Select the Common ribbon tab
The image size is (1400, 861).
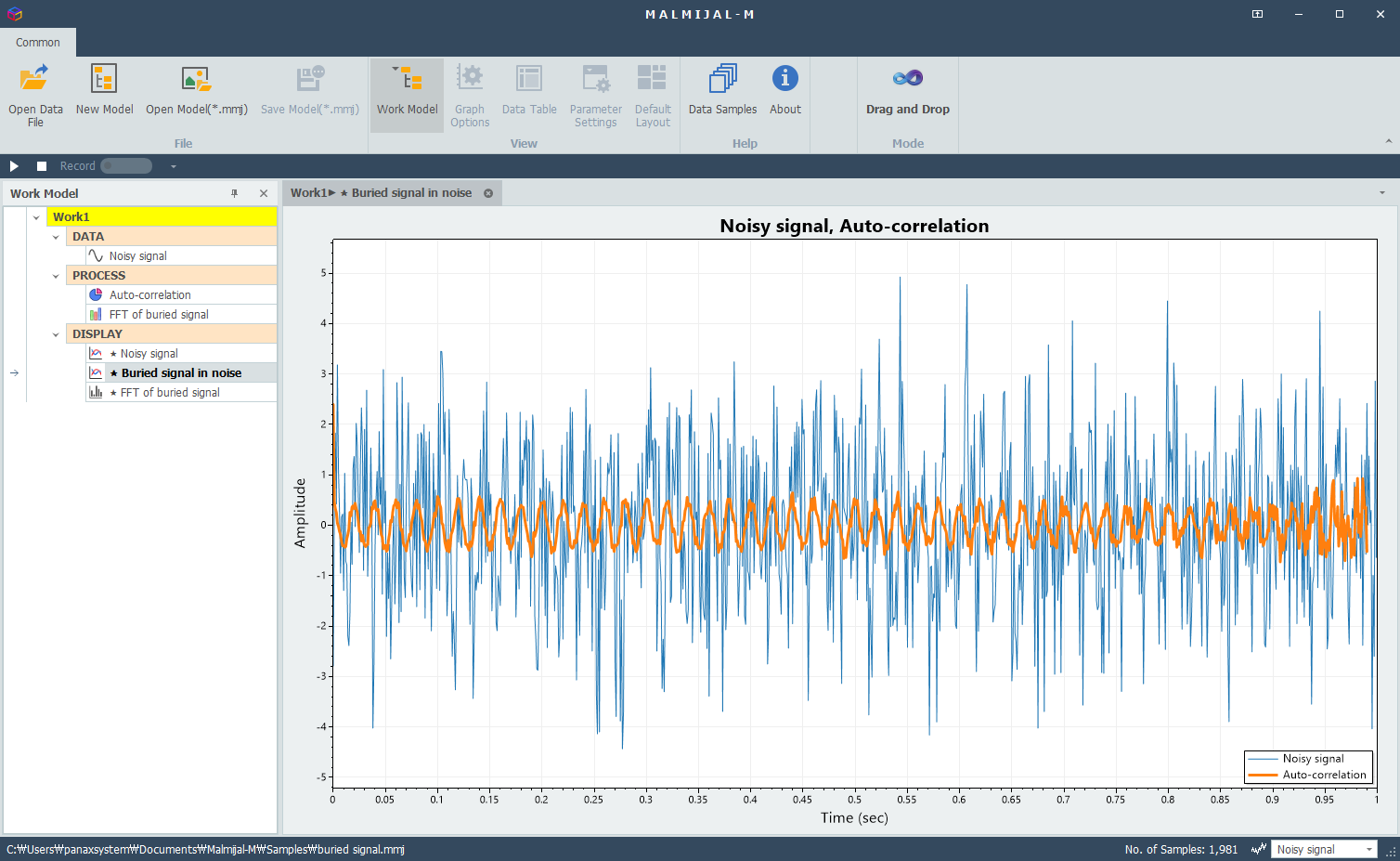click(x=38, y=42)
